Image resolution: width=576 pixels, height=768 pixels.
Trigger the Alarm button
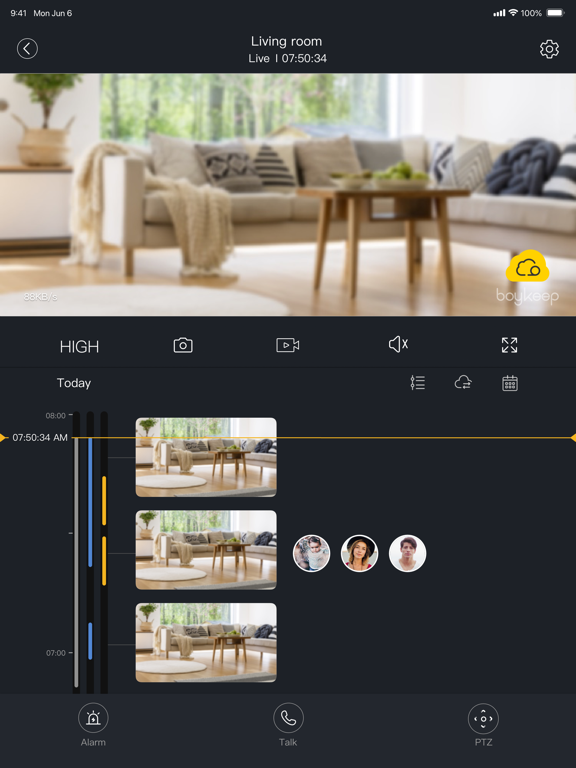coord(93,725)
